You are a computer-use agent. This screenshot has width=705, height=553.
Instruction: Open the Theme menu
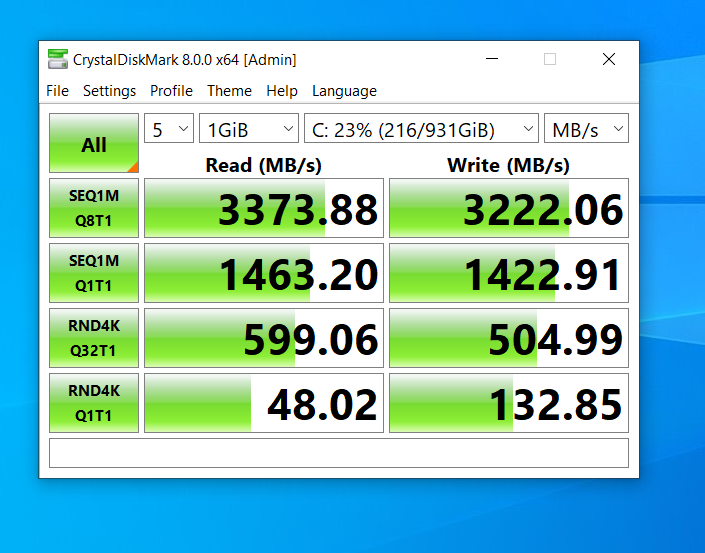[x=229, y=91]
